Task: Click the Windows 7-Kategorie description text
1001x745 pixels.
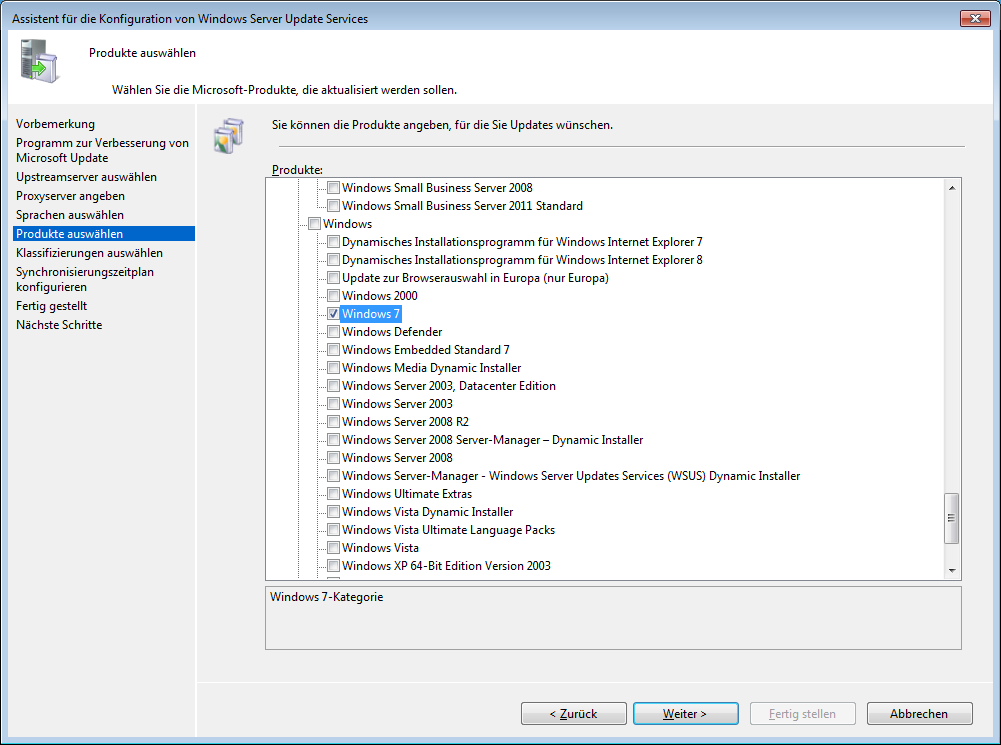Action: click(326, 597)
